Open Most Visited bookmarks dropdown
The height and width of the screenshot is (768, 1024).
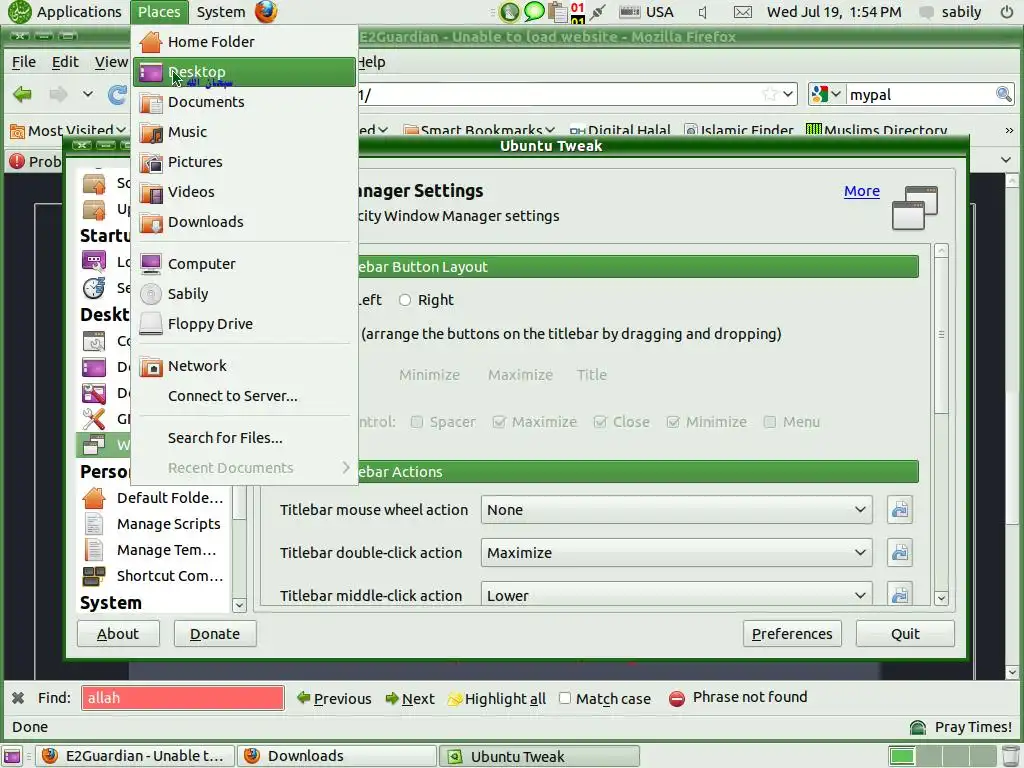coord(68,131)
